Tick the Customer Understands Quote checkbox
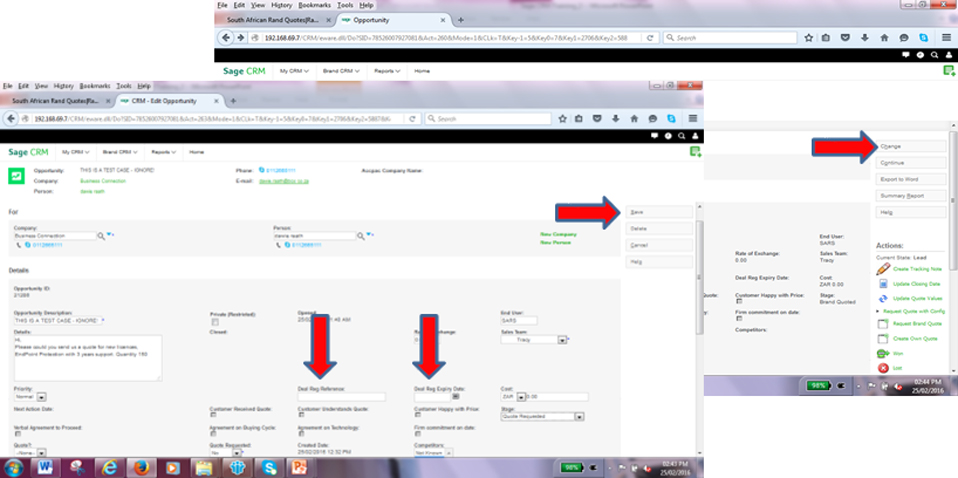Image resolution: width=958 pixels, height=478 pixels. click(x=301, y=414)
